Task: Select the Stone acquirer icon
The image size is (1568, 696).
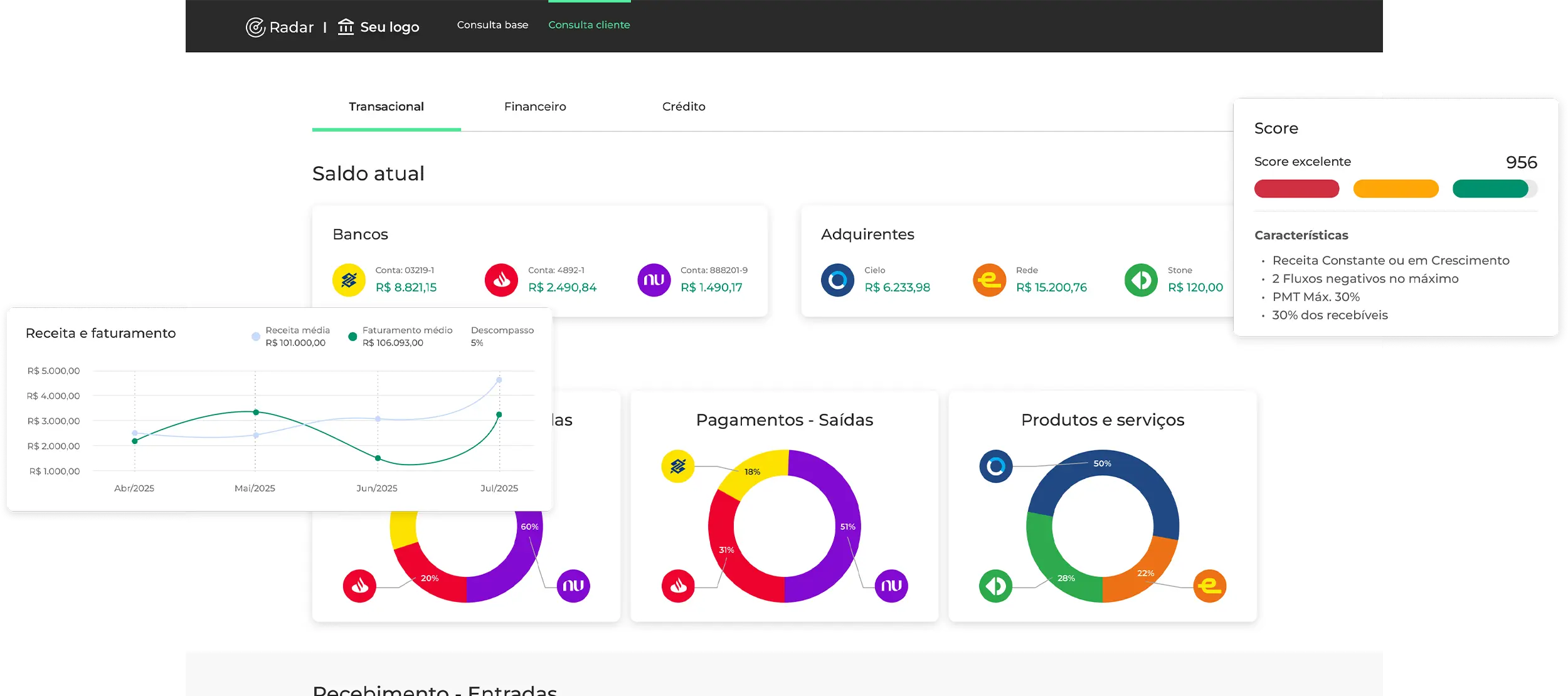Action: pyautogui.click(x=1140, y=280)
